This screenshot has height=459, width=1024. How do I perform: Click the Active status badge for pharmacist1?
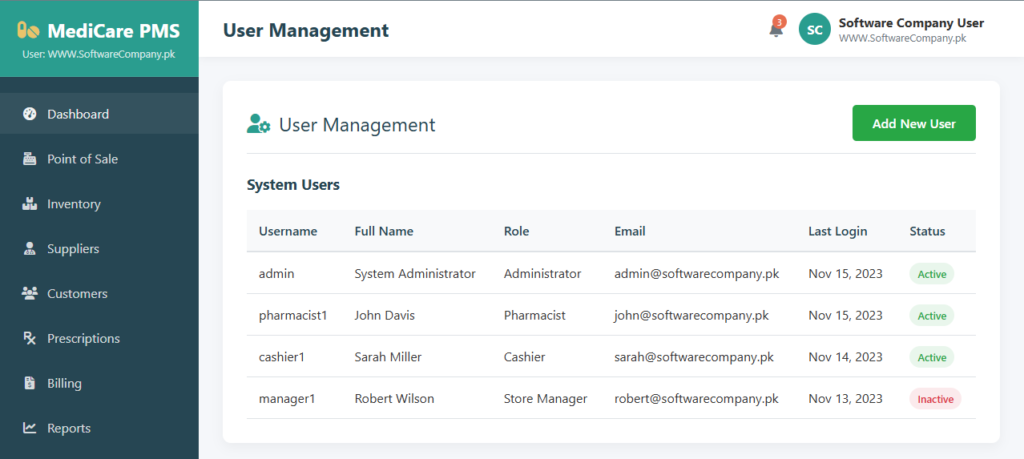(931, 316)
